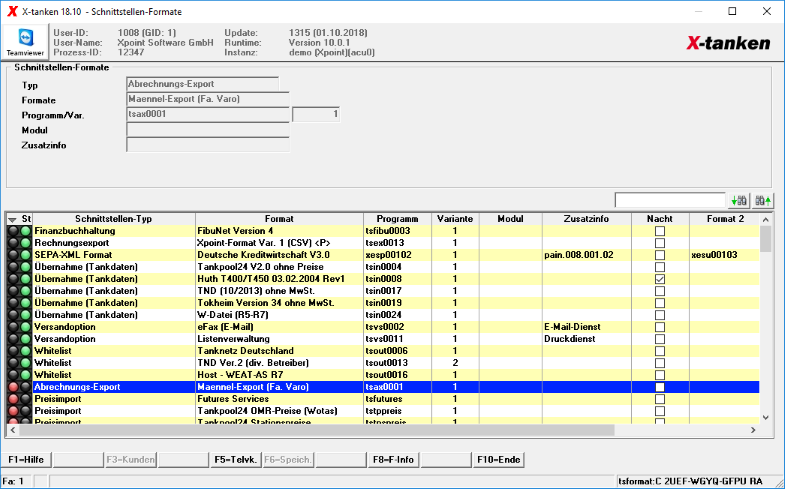
Task: Click the variant number field showing 1
Action: click(316, 114)
